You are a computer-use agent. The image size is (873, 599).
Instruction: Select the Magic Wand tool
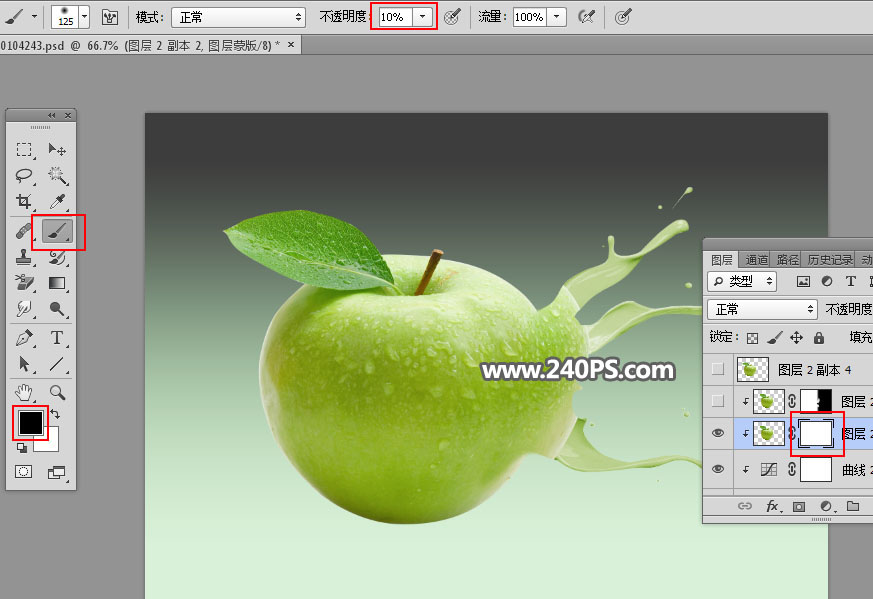pos(56,175)
